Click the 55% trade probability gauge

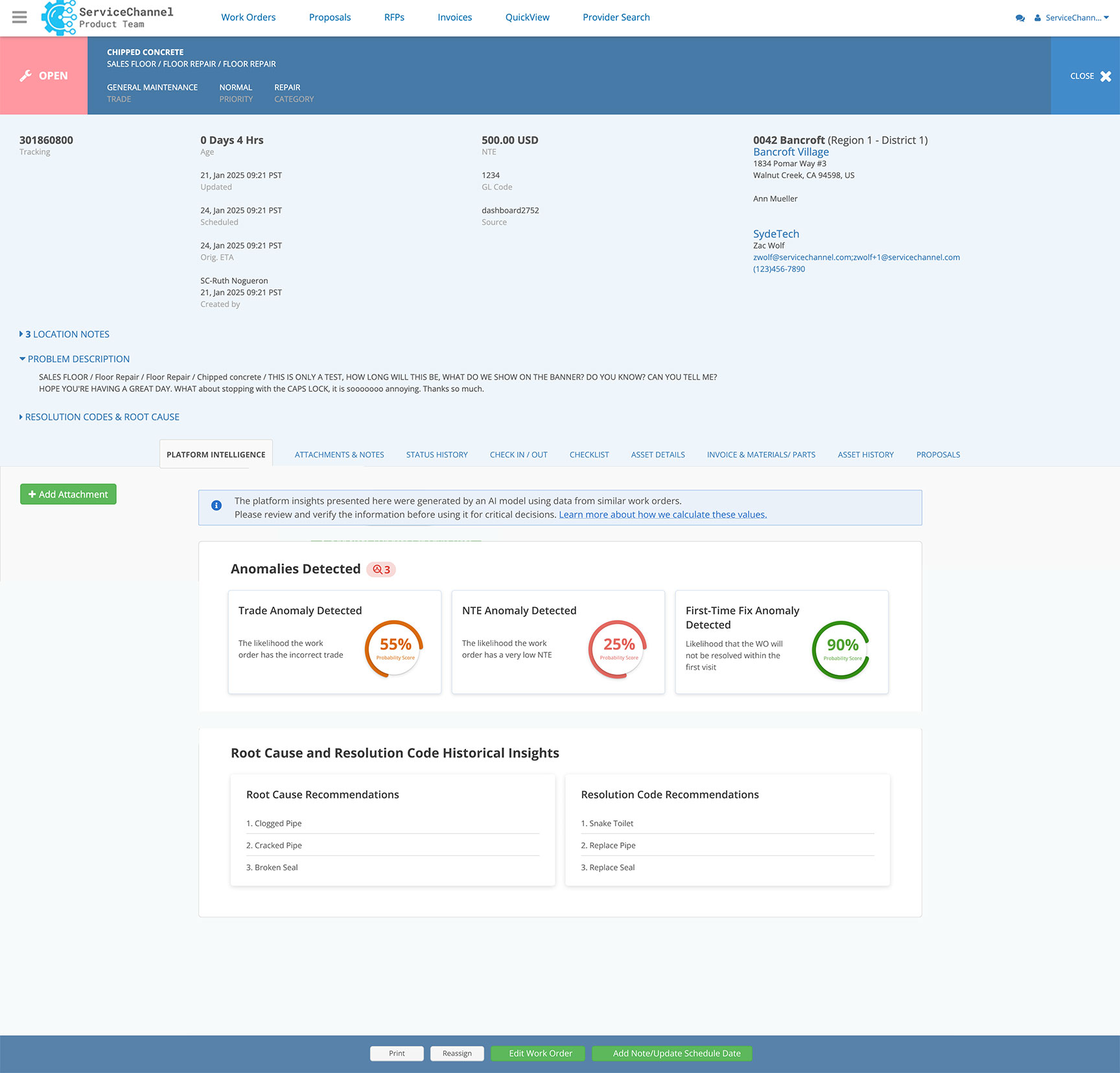(x=394, y=649)
